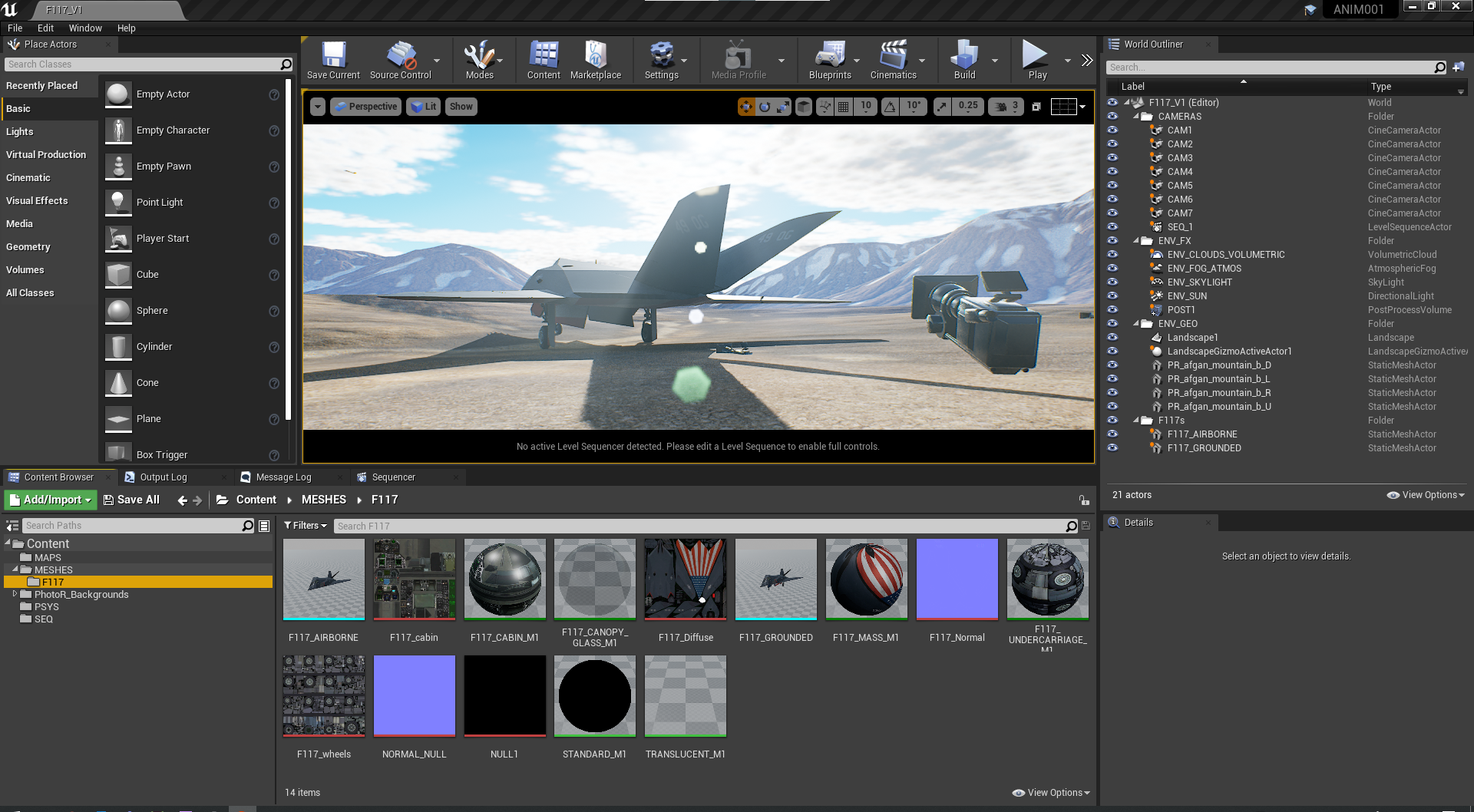
Task: Select the Player Start actor icon
Action: click(x=118, y=239)
